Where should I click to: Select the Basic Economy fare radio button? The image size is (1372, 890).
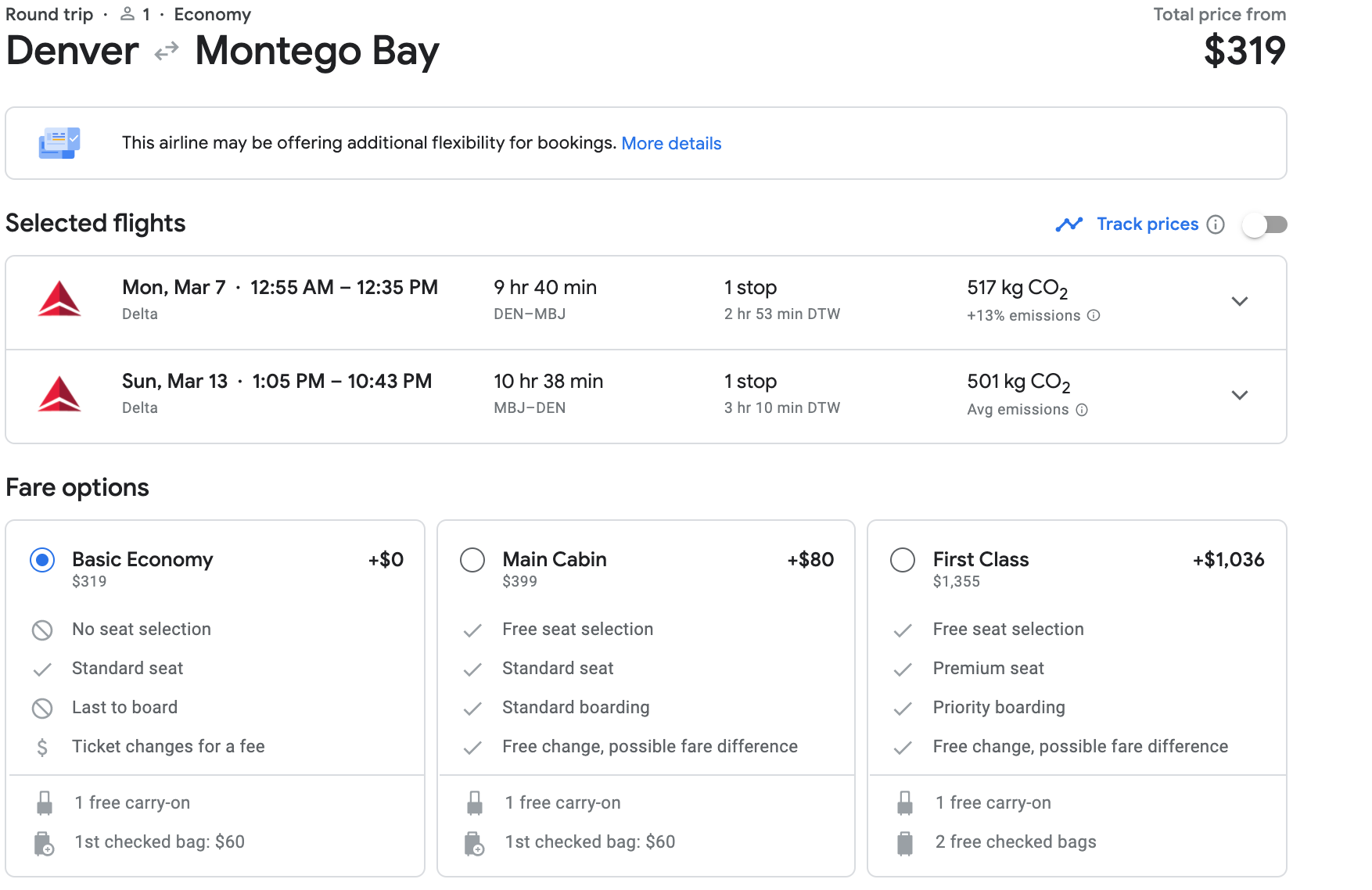click(42, 560)
